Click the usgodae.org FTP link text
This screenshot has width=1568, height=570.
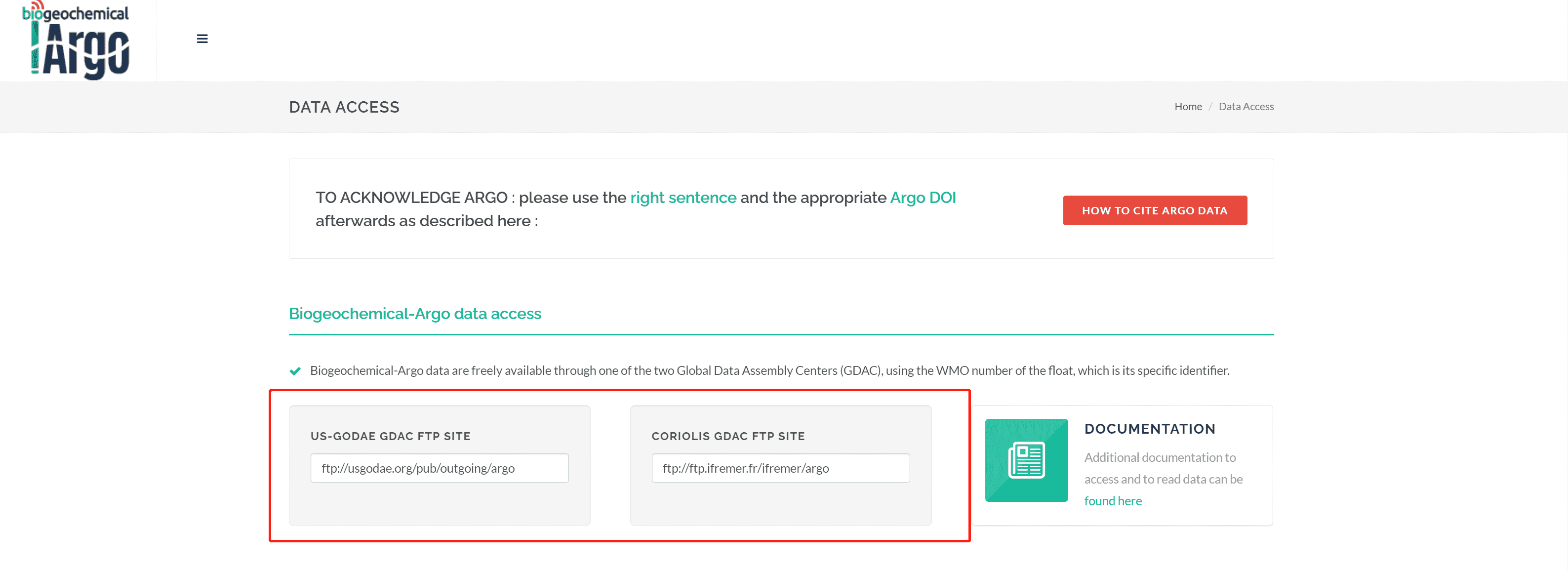pos(419,468)
